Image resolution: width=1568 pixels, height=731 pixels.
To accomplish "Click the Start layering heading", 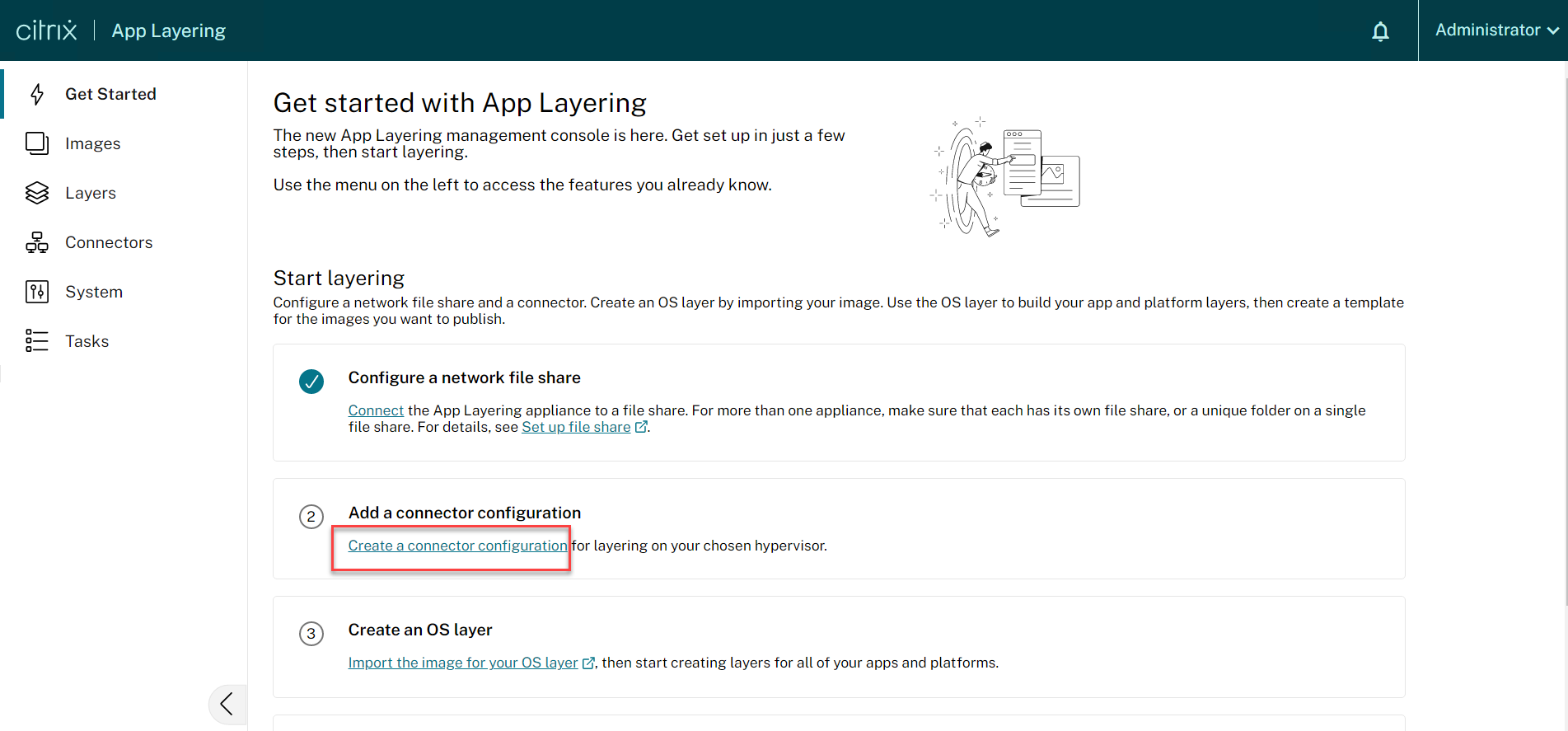I will pos(339,278).
